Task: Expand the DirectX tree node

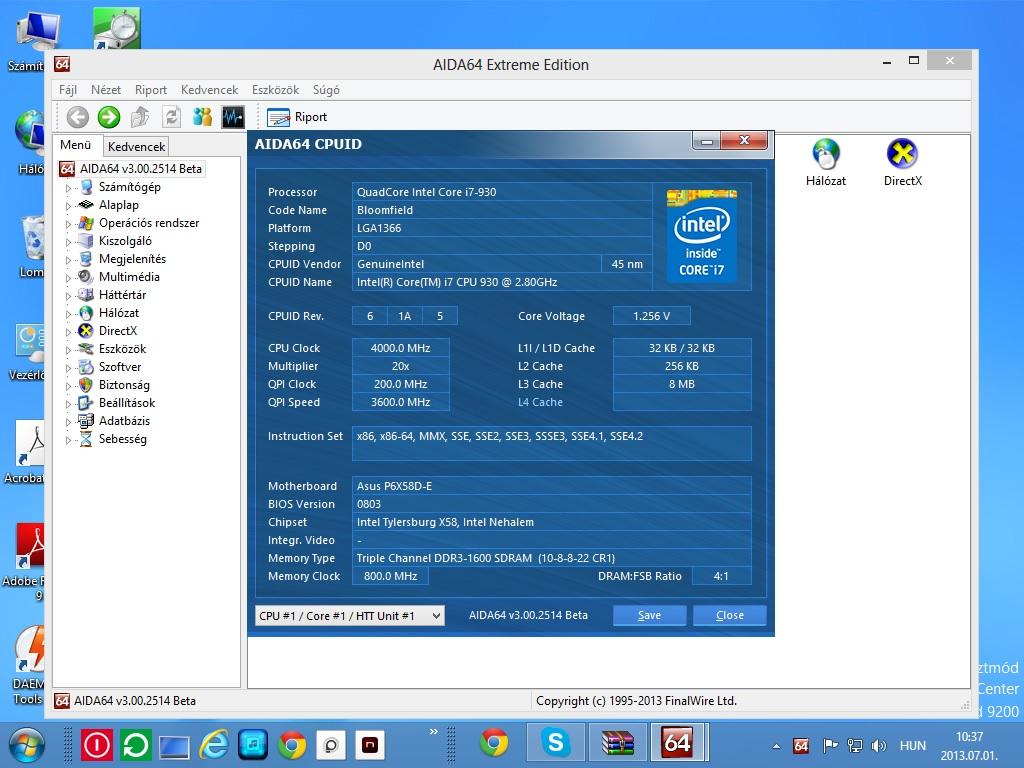Action: 68,332
